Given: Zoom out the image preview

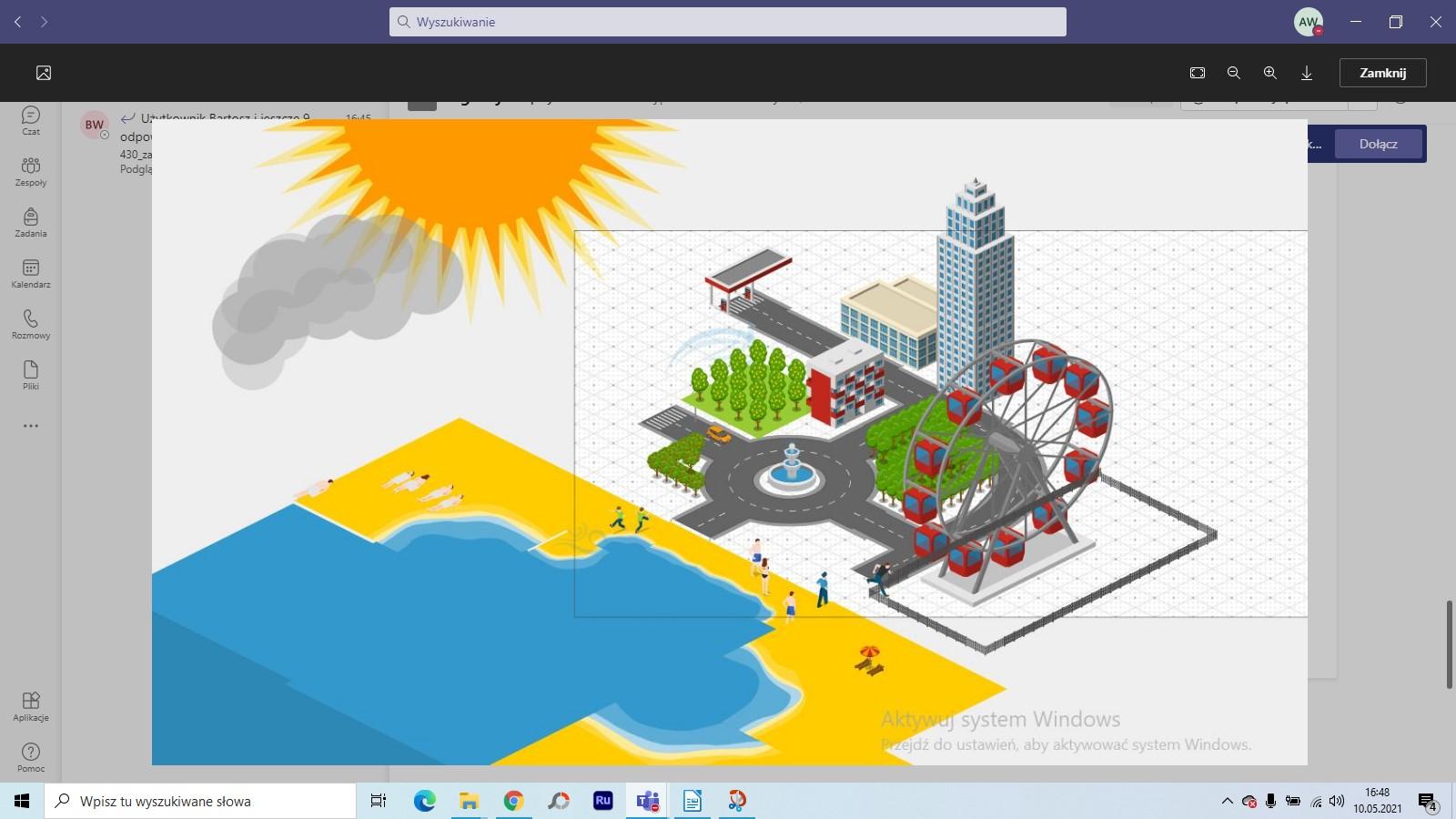Looking at the screenshot, I should [x=1234, y=73].
